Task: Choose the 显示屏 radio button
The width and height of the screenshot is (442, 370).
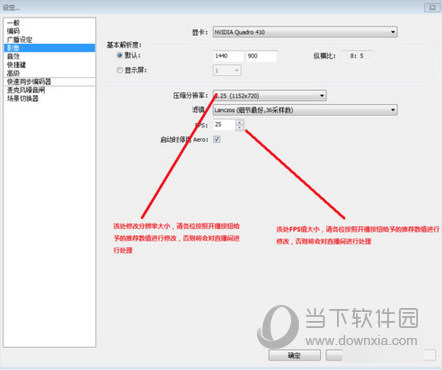Action: click(120, 70)
